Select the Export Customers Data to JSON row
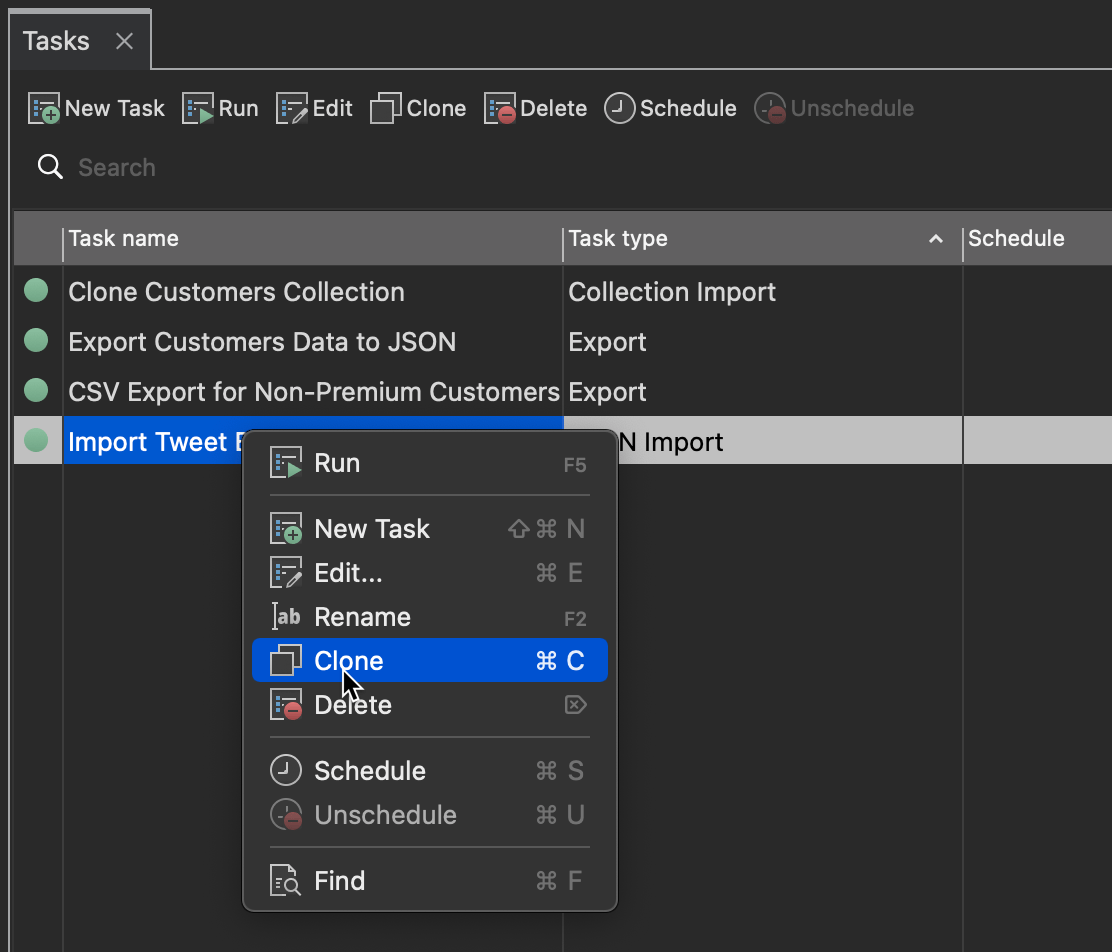This screenshot has width=1112, height=952. pyautogui.click(x=262, y=341)
